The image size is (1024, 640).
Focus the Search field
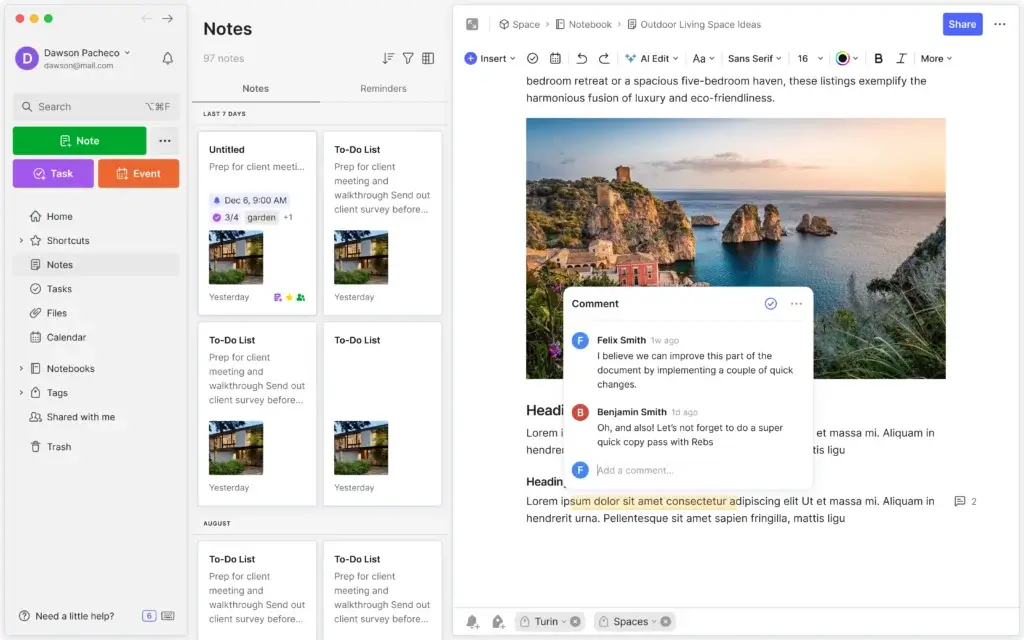point(96,106)
